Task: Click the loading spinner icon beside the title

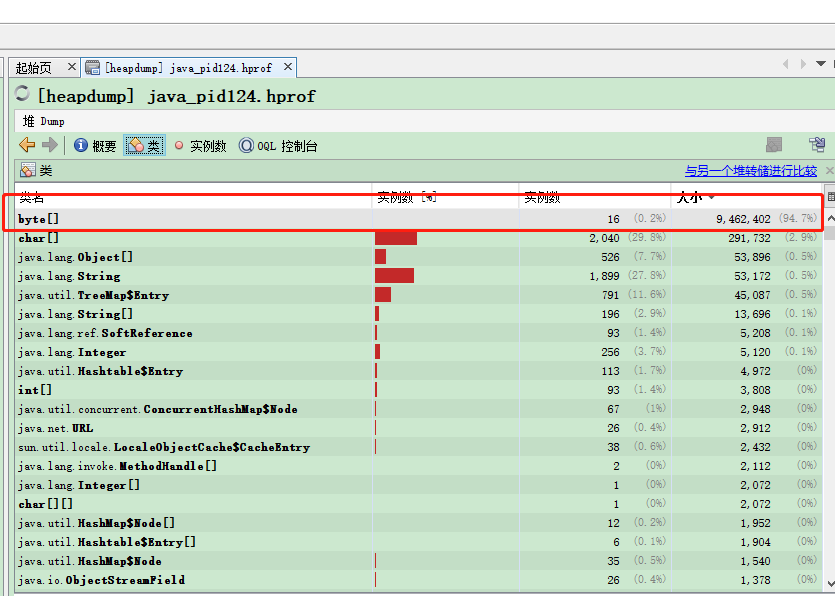Action: click(x=23, y=93)
